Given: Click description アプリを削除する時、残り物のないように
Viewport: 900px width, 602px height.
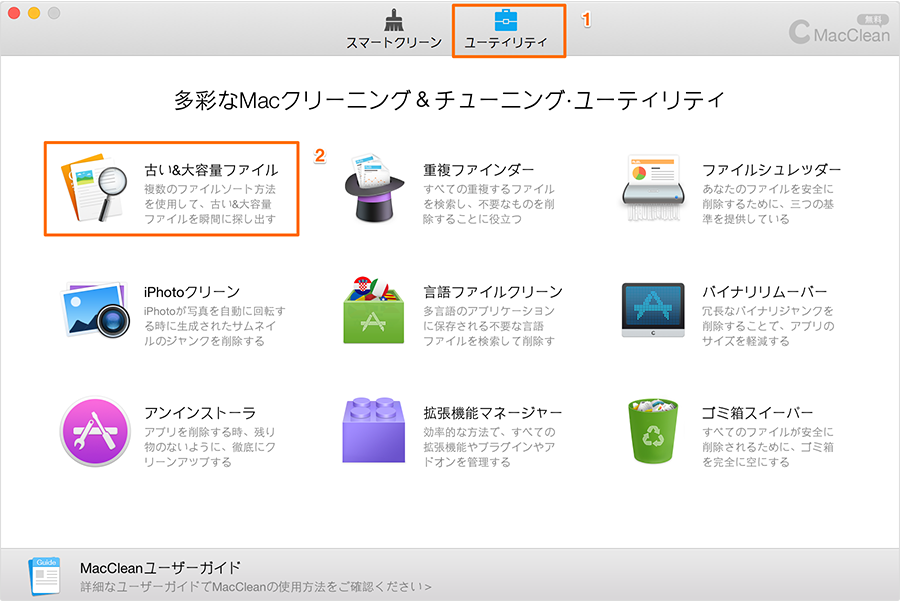Looking at the screenshot, I should (x=210, y=447).
